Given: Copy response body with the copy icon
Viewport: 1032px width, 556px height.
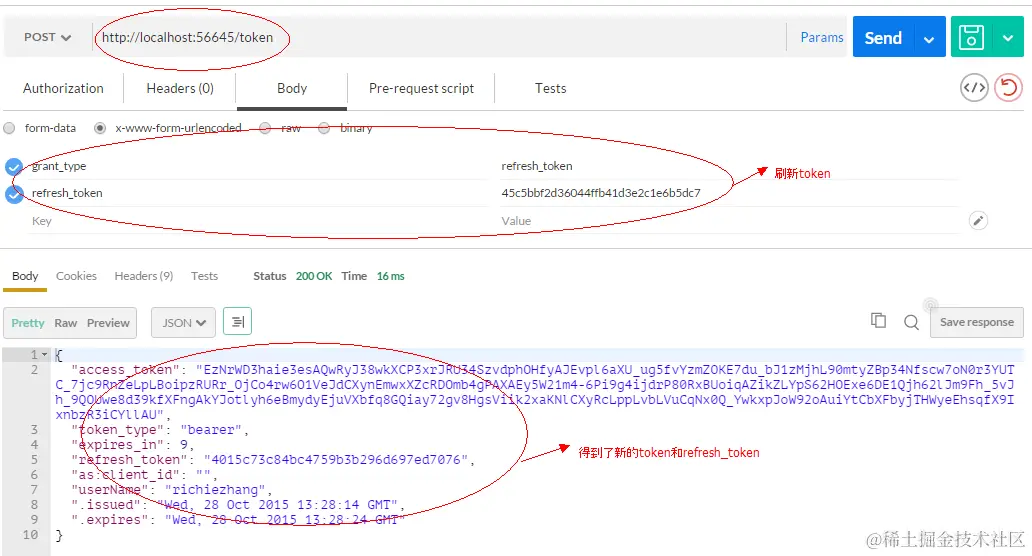Looking at the screenshot, I should [878, 321].
